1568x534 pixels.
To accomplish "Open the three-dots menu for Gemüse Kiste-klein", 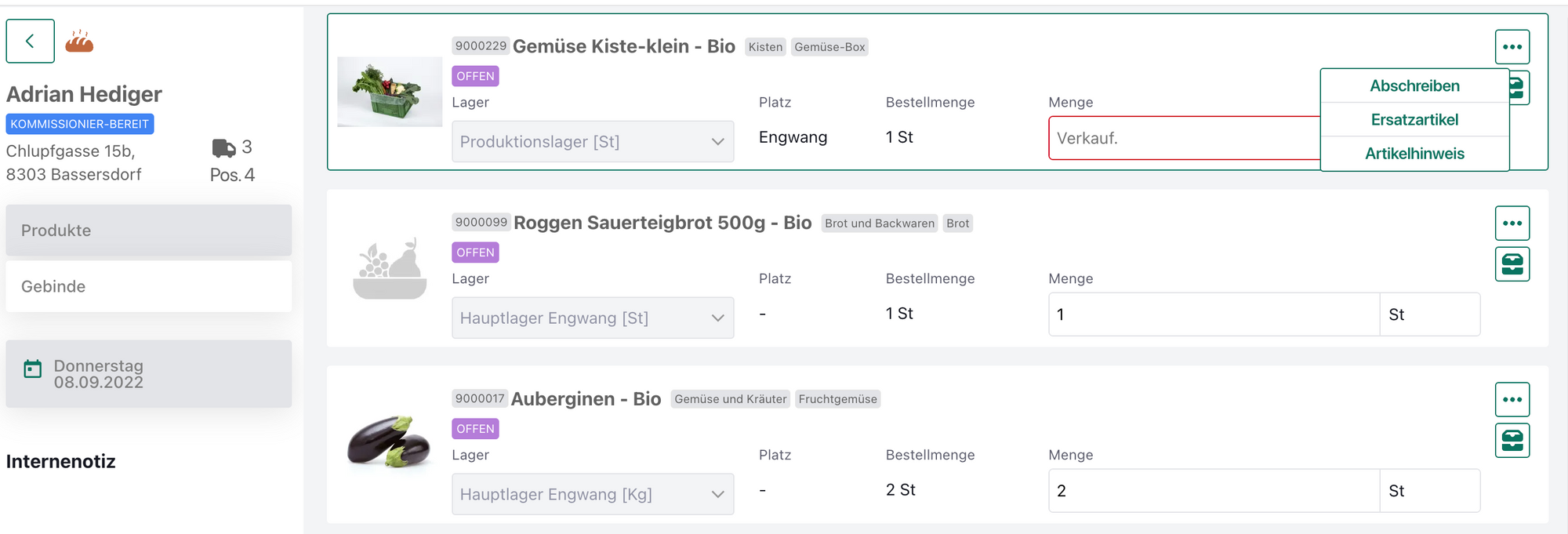I will [1512, 47].
